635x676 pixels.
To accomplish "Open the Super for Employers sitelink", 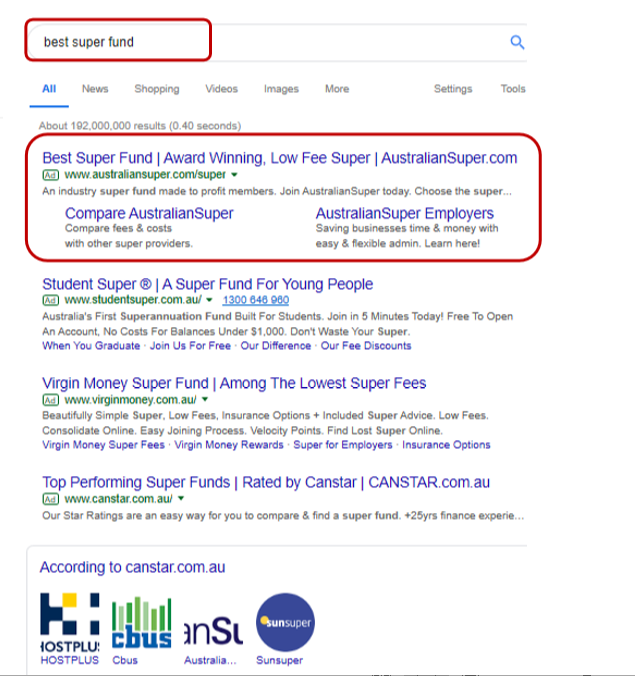I will coord(343,445).
